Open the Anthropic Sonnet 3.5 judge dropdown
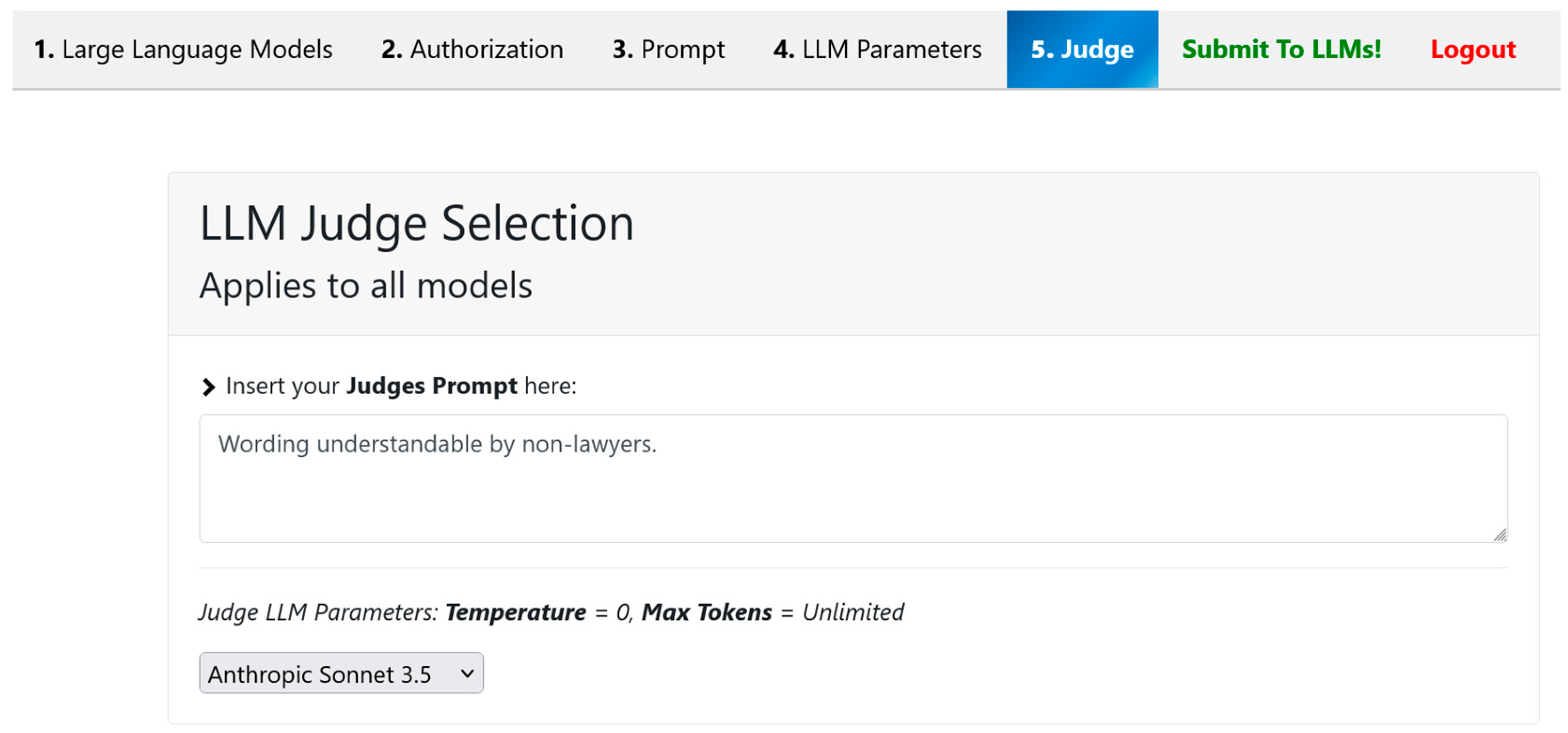Image resolution: width=1568 pixels, height=733 pixels. 341,673
